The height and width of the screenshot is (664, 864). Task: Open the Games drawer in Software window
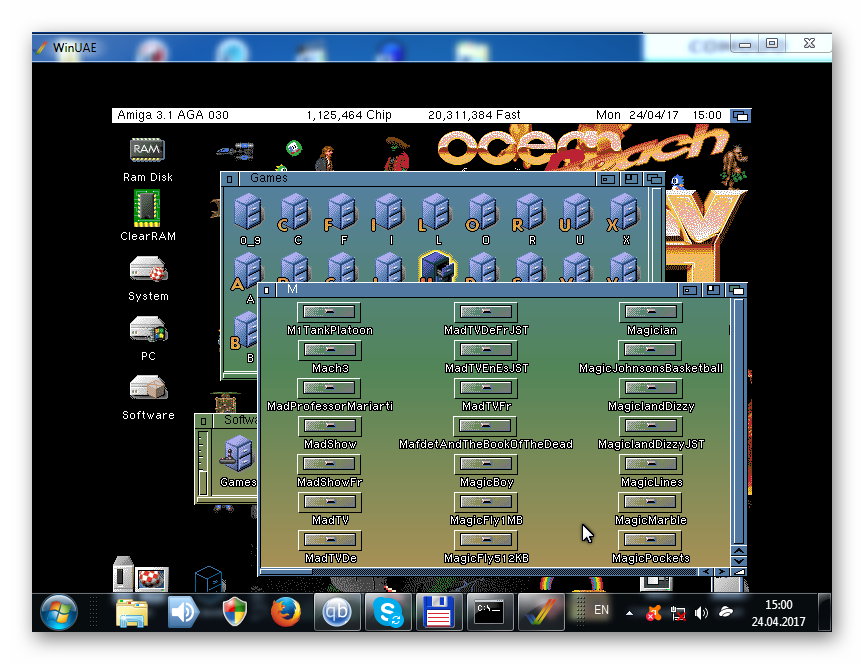tap(237, 454)
